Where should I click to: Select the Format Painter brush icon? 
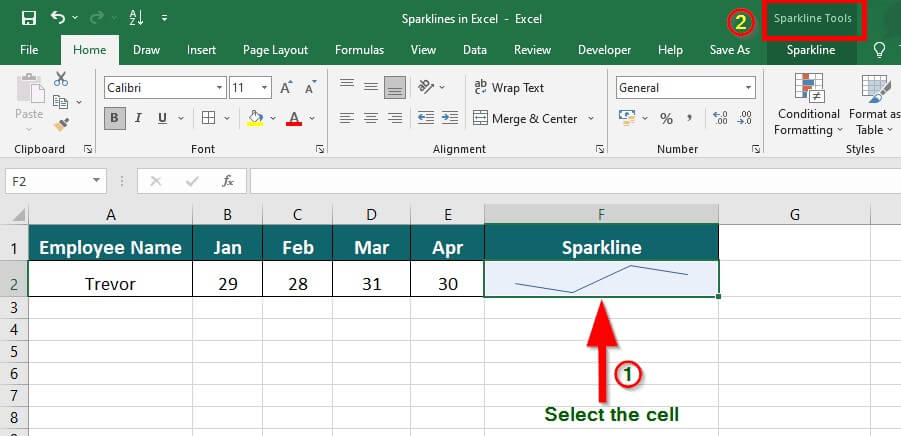point(61,124)
